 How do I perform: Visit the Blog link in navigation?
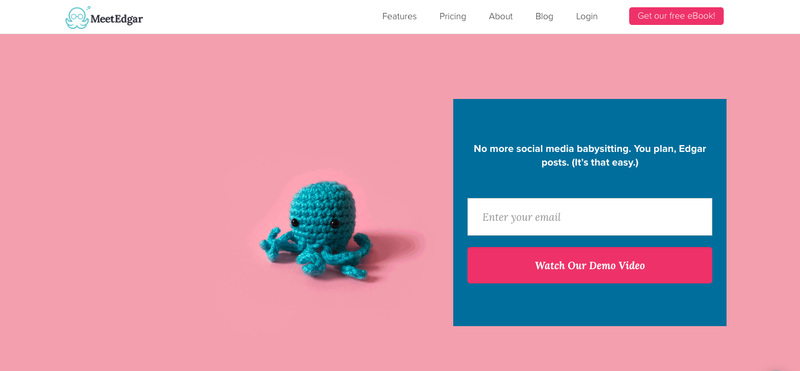point(544,16)
